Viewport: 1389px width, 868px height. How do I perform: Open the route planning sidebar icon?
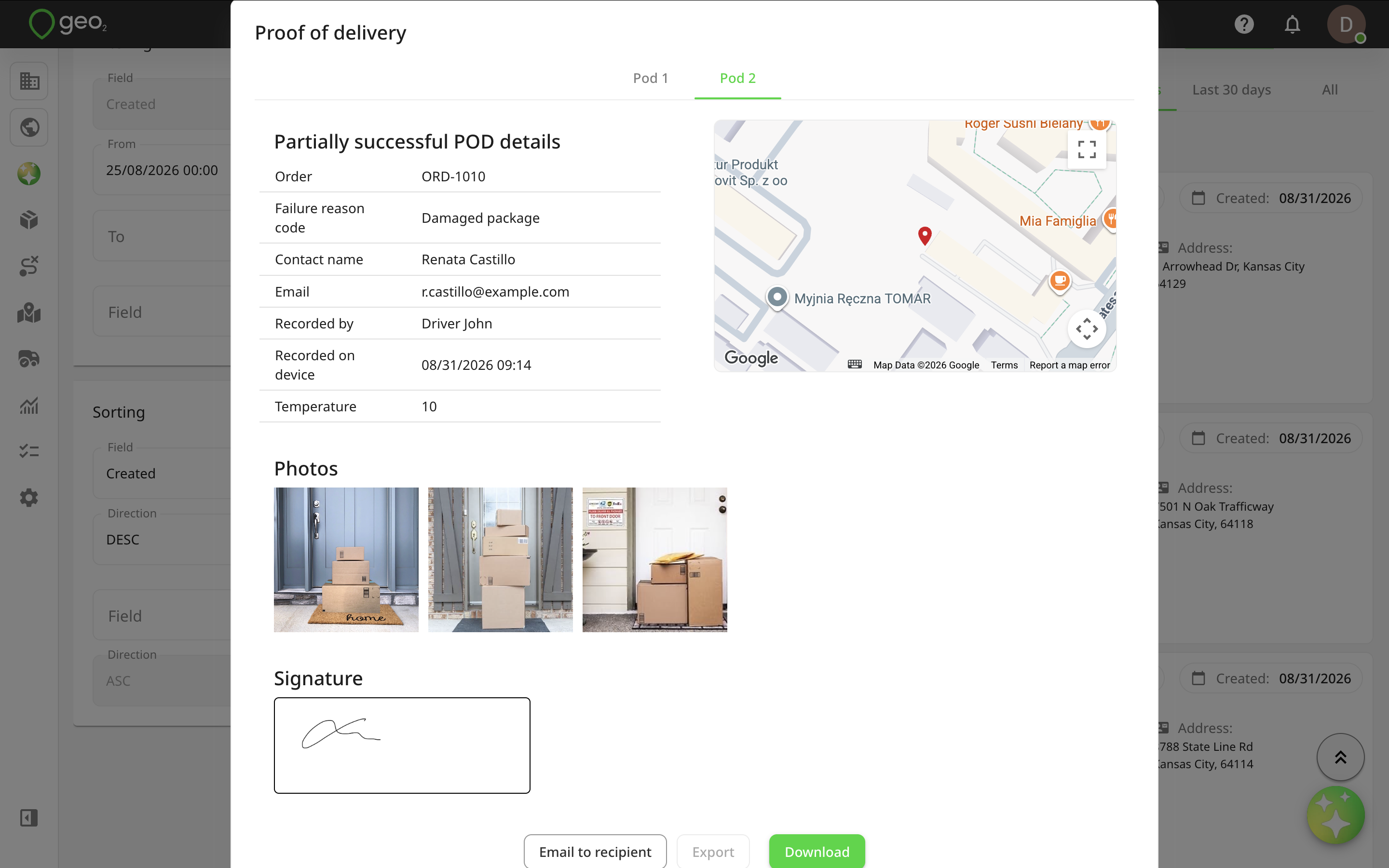tap(29, 266)
